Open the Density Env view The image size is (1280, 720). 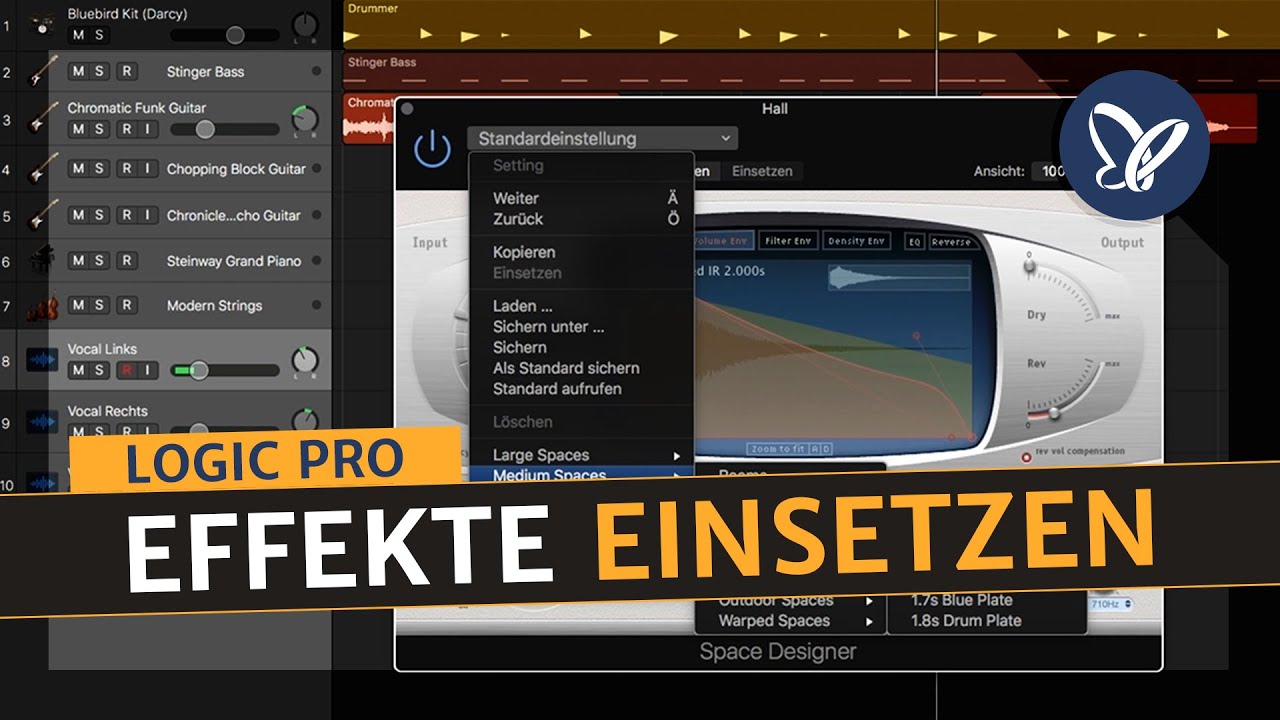click(x=857, y=241)
